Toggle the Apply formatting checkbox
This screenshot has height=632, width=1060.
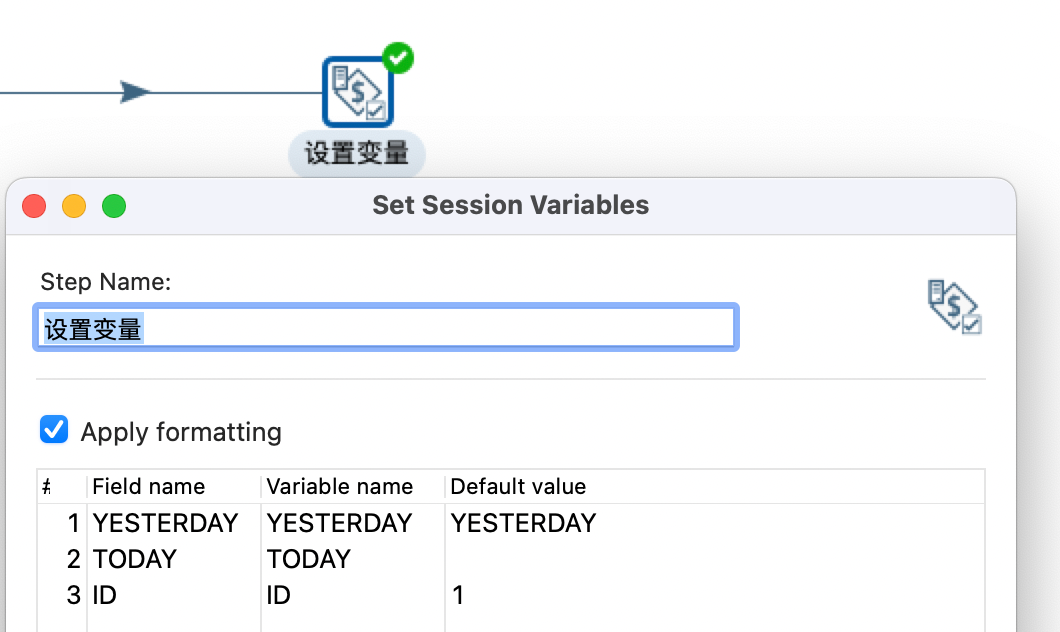click(x=54, y=431)
